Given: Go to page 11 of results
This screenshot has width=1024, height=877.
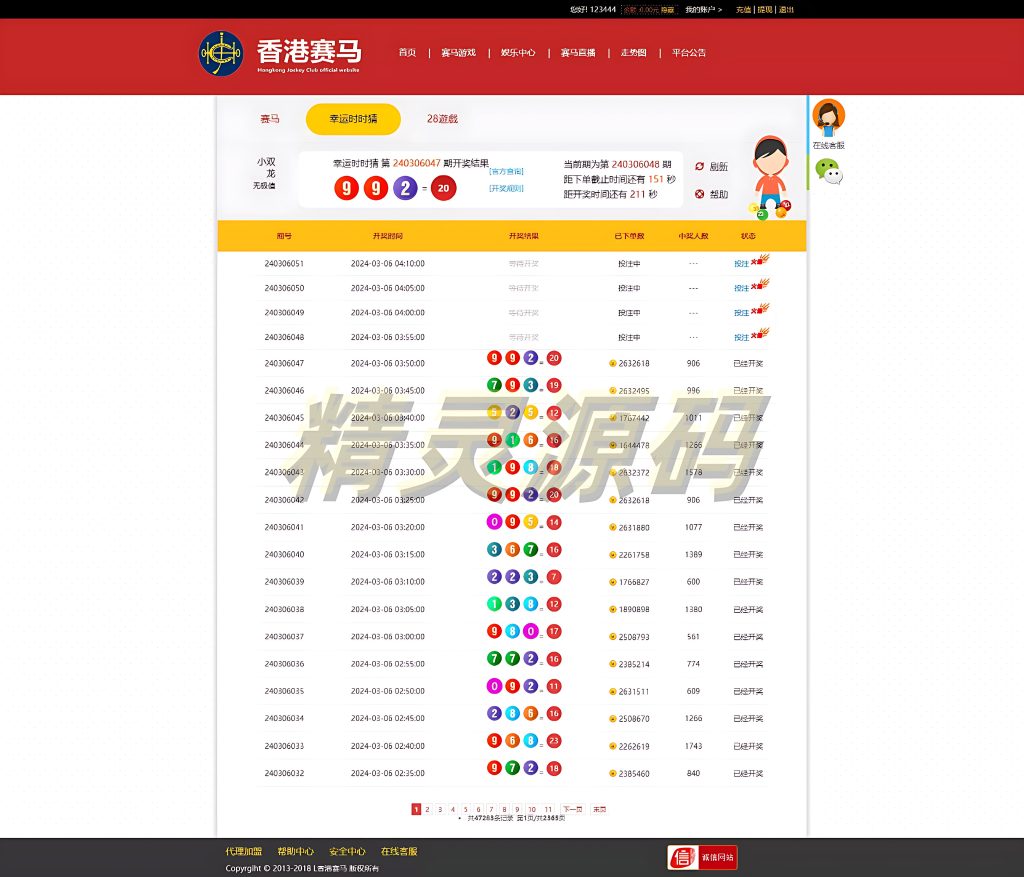Looking at the screenshot, I should [548, 810].
